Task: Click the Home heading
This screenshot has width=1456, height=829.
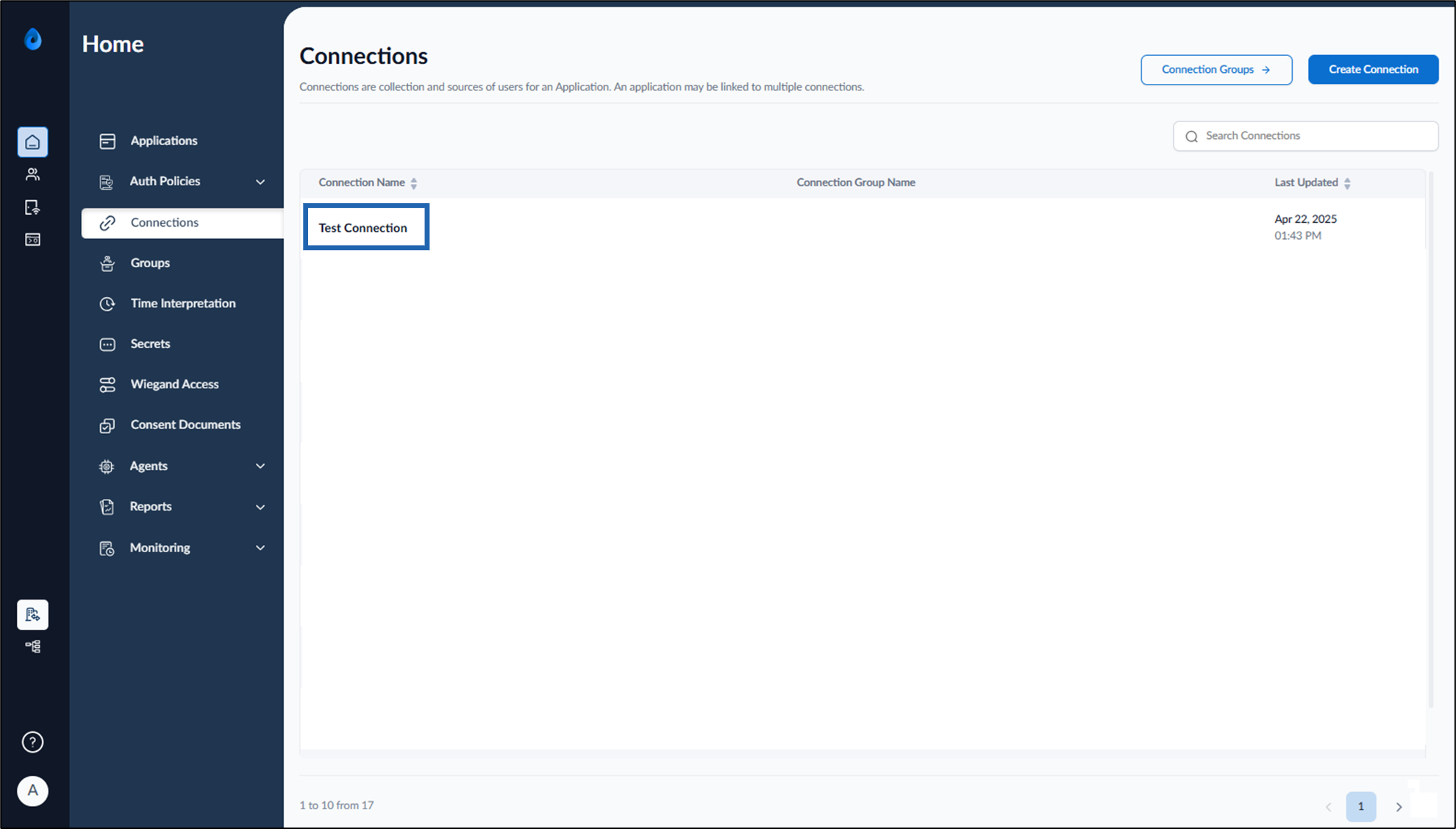Action: pos(113,44)
